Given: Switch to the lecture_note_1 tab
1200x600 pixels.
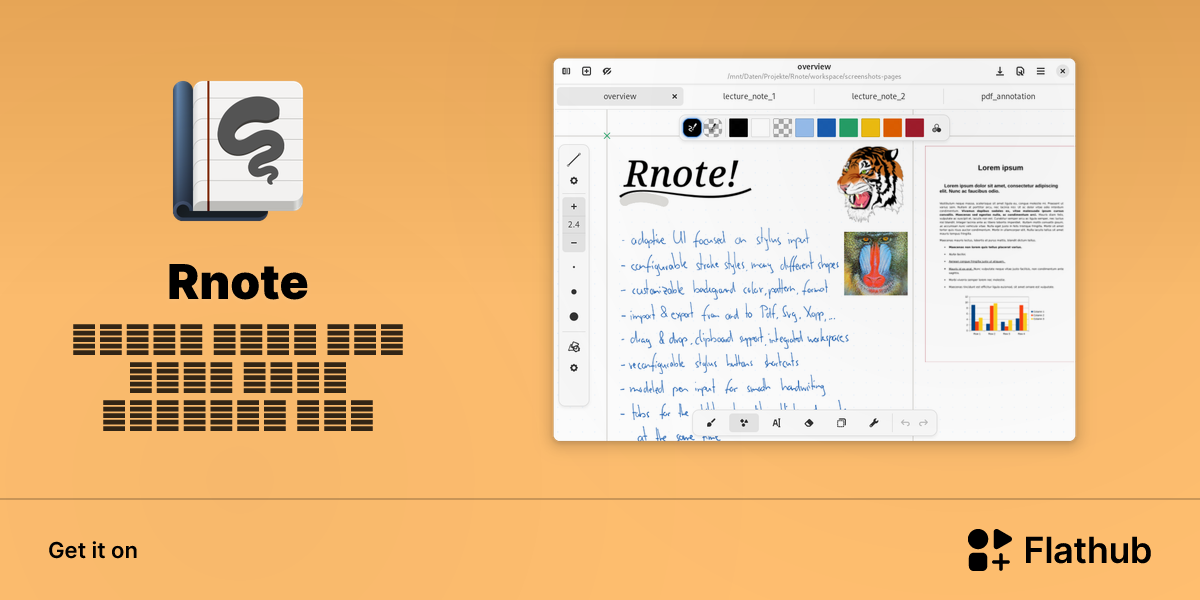Looking at the screenshot, I should 749,97.
